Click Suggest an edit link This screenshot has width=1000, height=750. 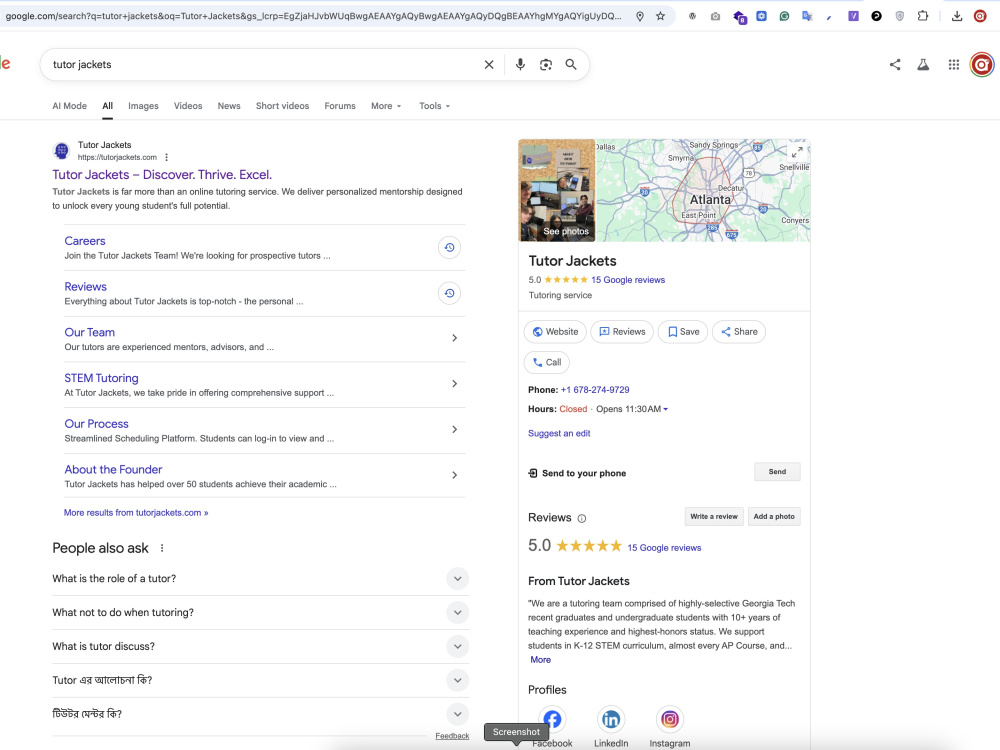[x=559, y=433]
